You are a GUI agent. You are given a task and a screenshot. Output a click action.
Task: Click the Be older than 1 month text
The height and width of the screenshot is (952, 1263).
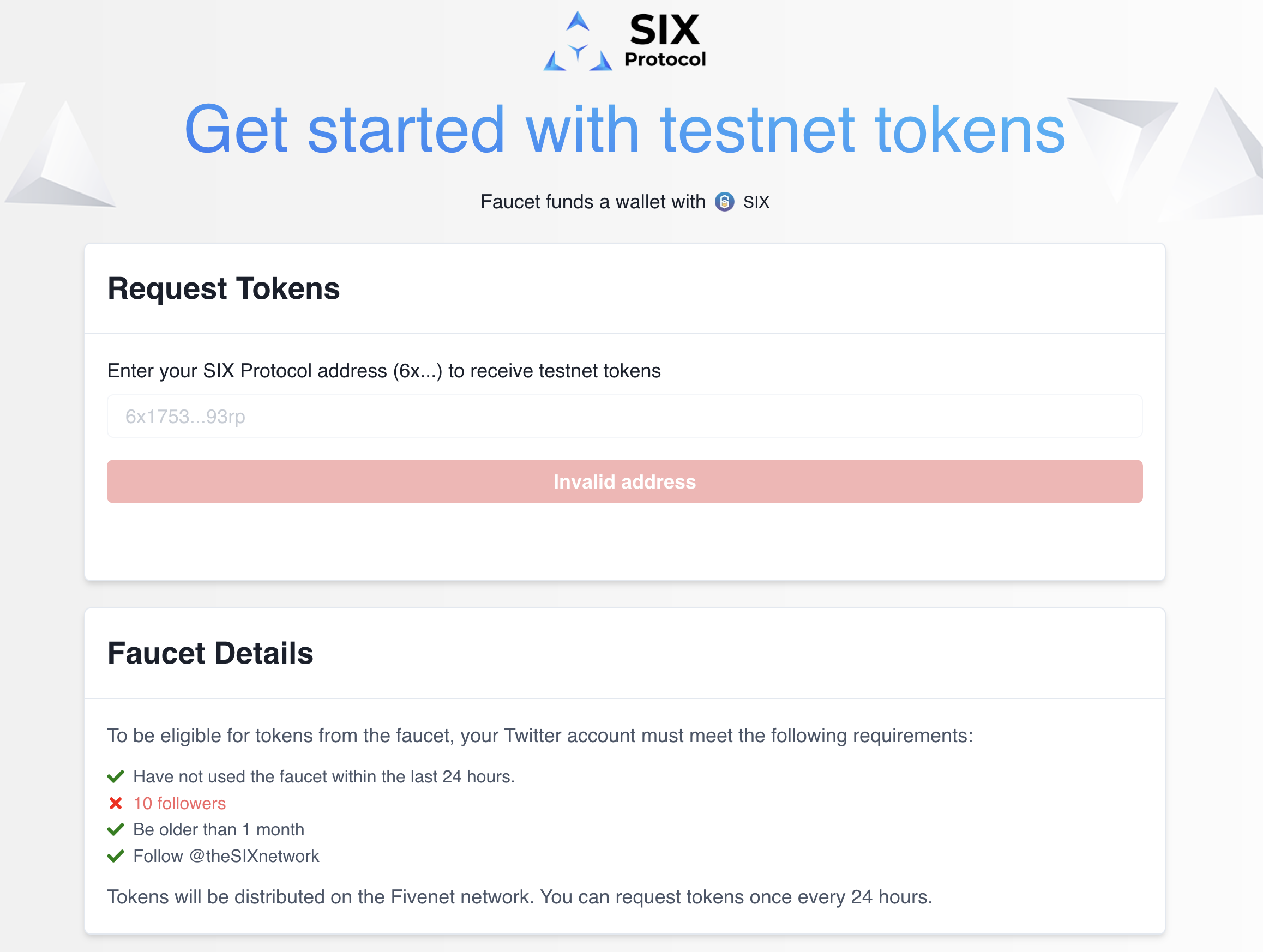(x=219, y=829)
